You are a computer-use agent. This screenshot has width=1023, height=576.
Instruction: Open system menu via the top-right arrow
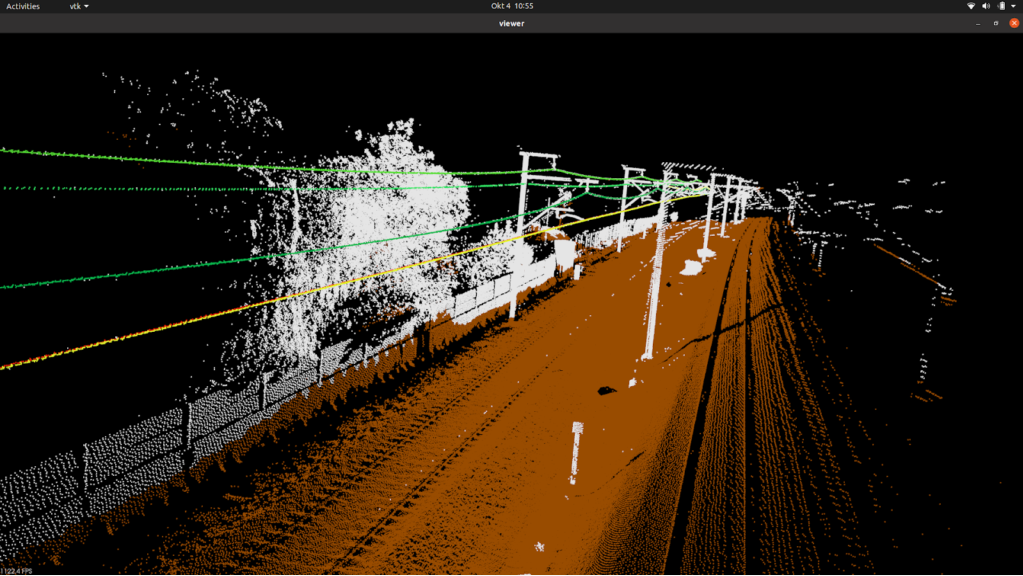[1012, 6]
